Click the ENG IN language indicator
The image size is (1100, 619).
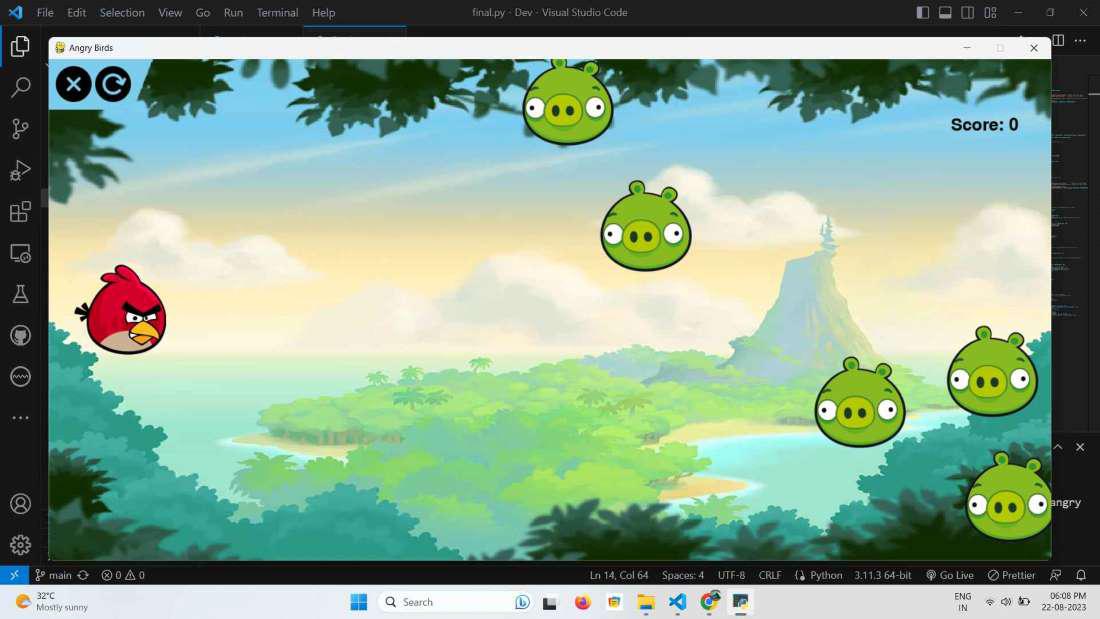click(x=962, y=602)
